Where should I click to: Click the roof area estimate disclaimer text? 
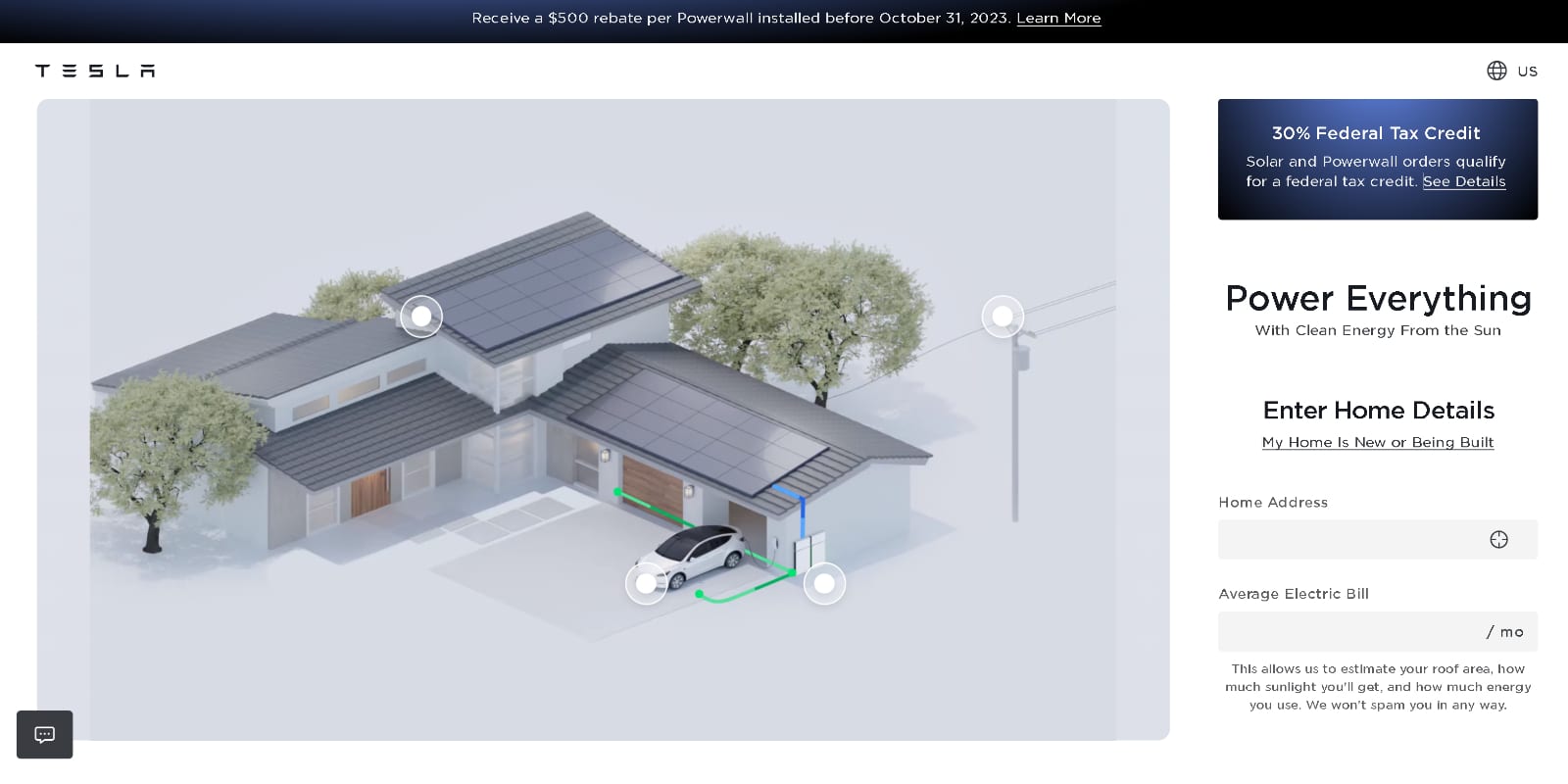pyautogui.click(x=1378, y=687)
